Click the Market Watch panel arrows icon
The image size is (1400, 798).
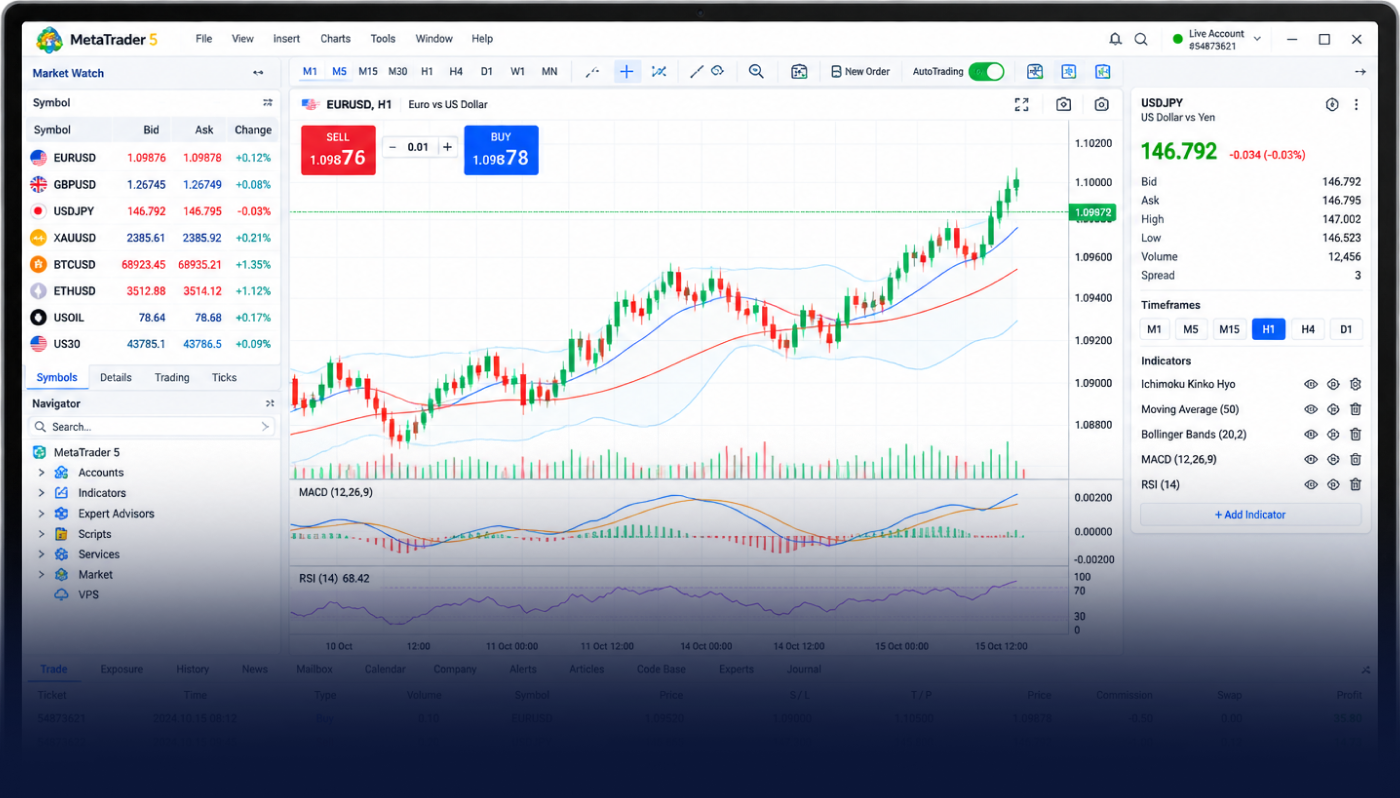click(x=258, y=73)
